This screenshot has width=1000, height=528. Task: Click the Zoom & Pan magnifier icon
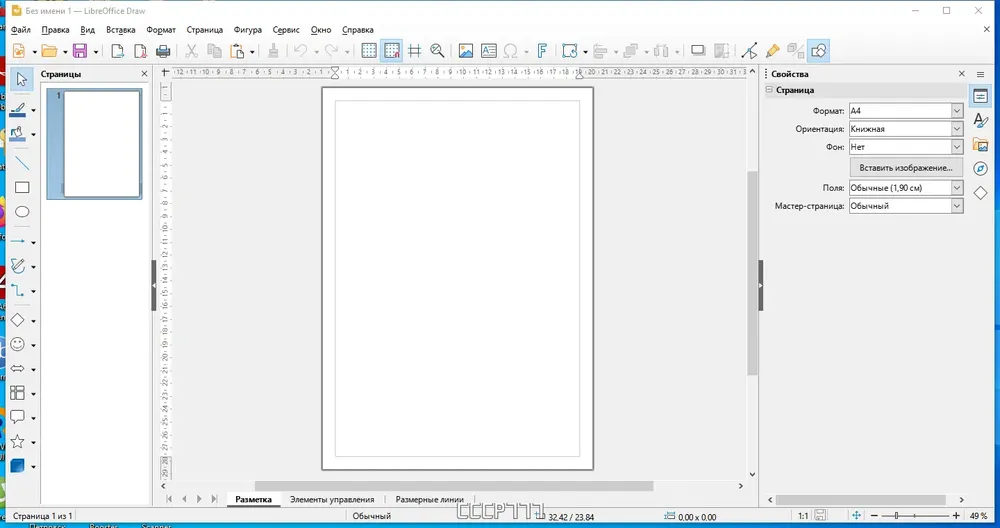point(438,51)
